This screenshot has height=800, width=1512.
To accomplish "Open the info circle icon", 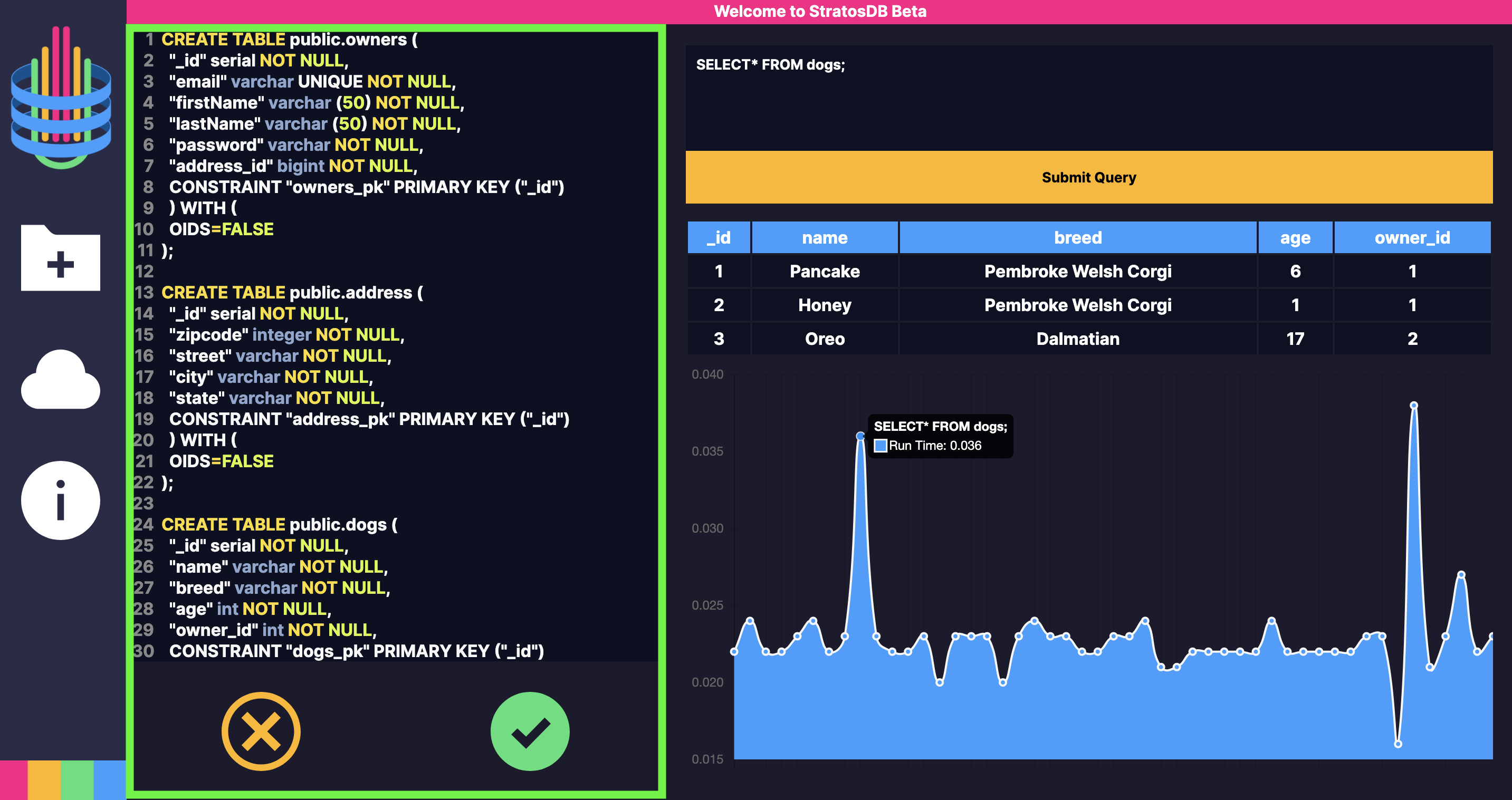I will click(61, 500).
